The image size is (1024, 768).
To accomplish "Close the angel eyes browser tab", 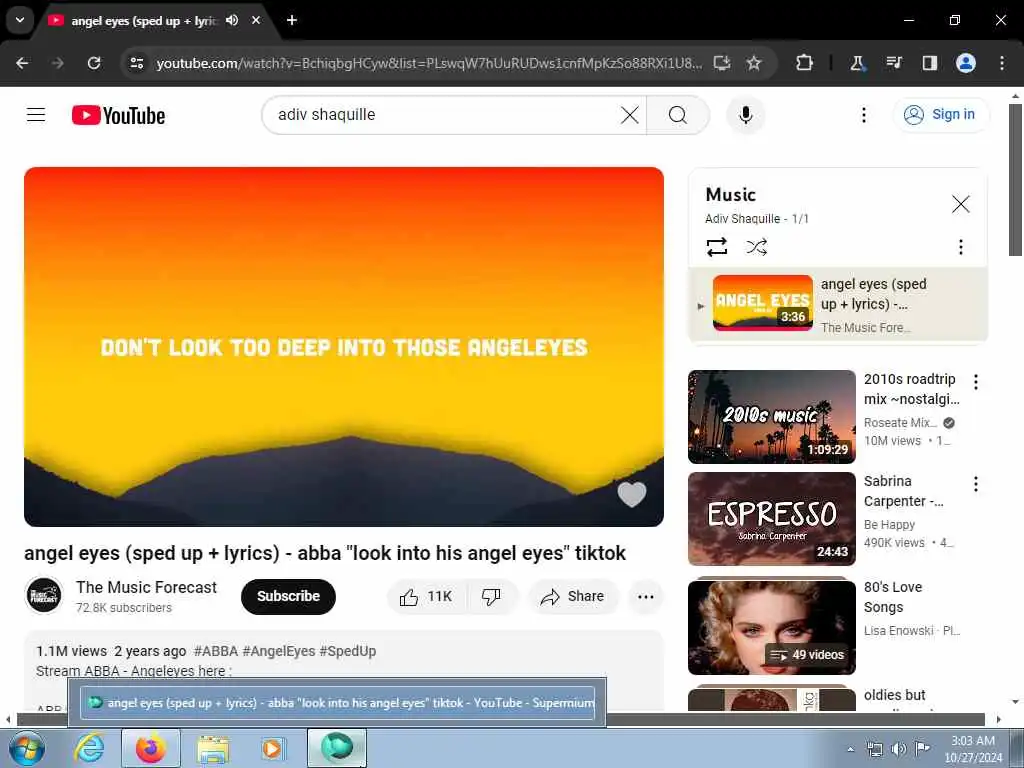I will coord(256,20).
